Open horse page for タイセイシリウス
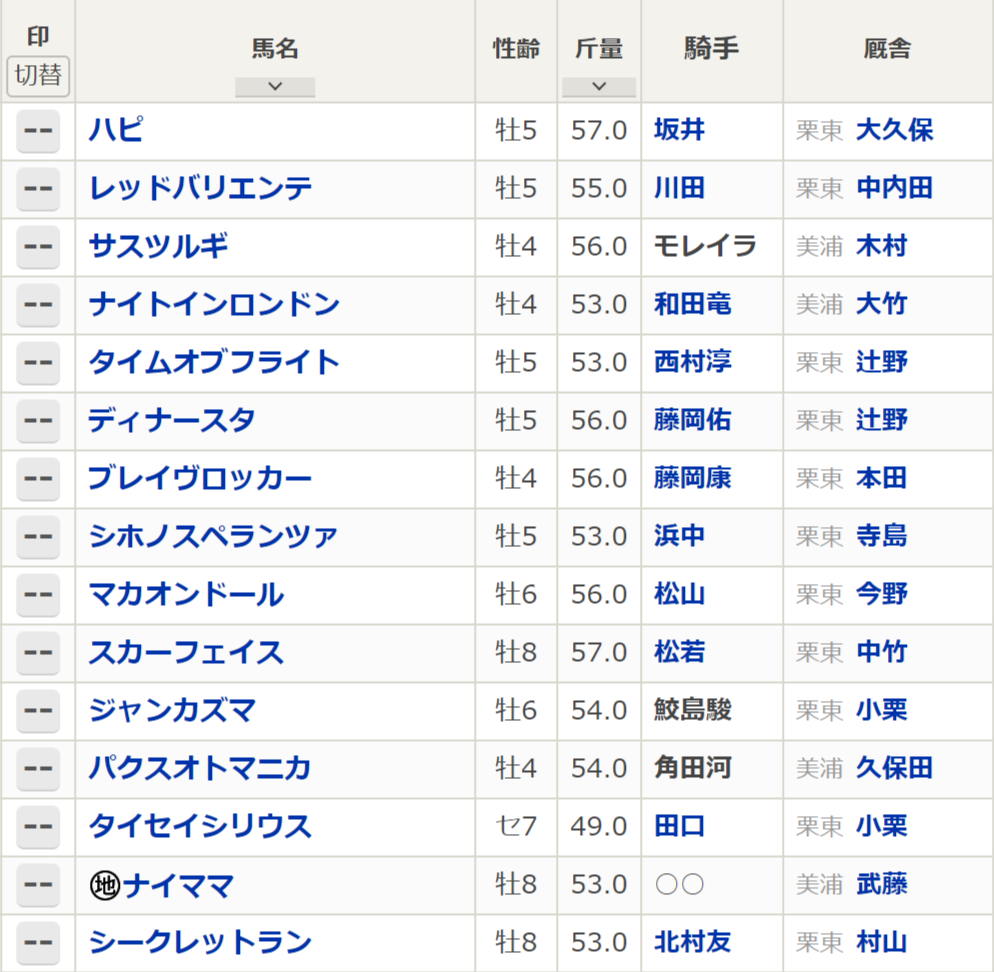 200,827
